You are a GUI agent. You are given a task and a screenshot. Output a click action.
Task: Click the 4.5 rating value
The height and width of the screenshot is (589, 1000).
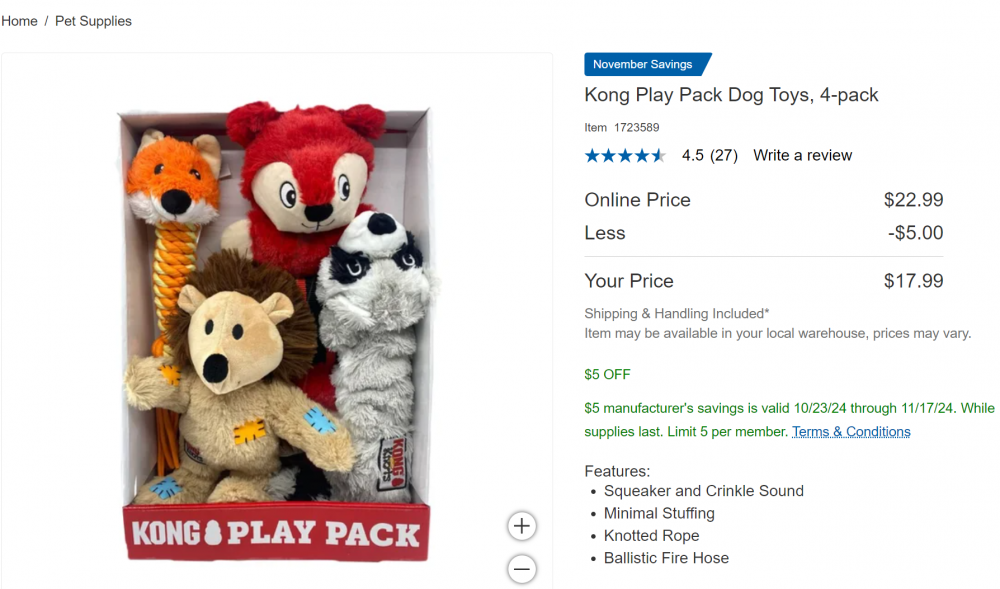pos(693,155)
